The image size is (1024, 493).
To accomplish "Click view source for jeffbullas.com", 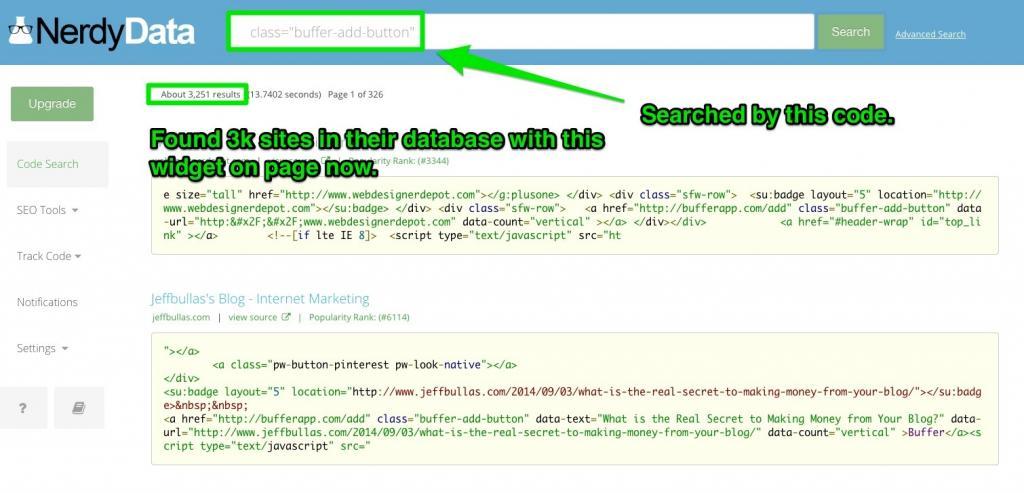I will [259, 317].
